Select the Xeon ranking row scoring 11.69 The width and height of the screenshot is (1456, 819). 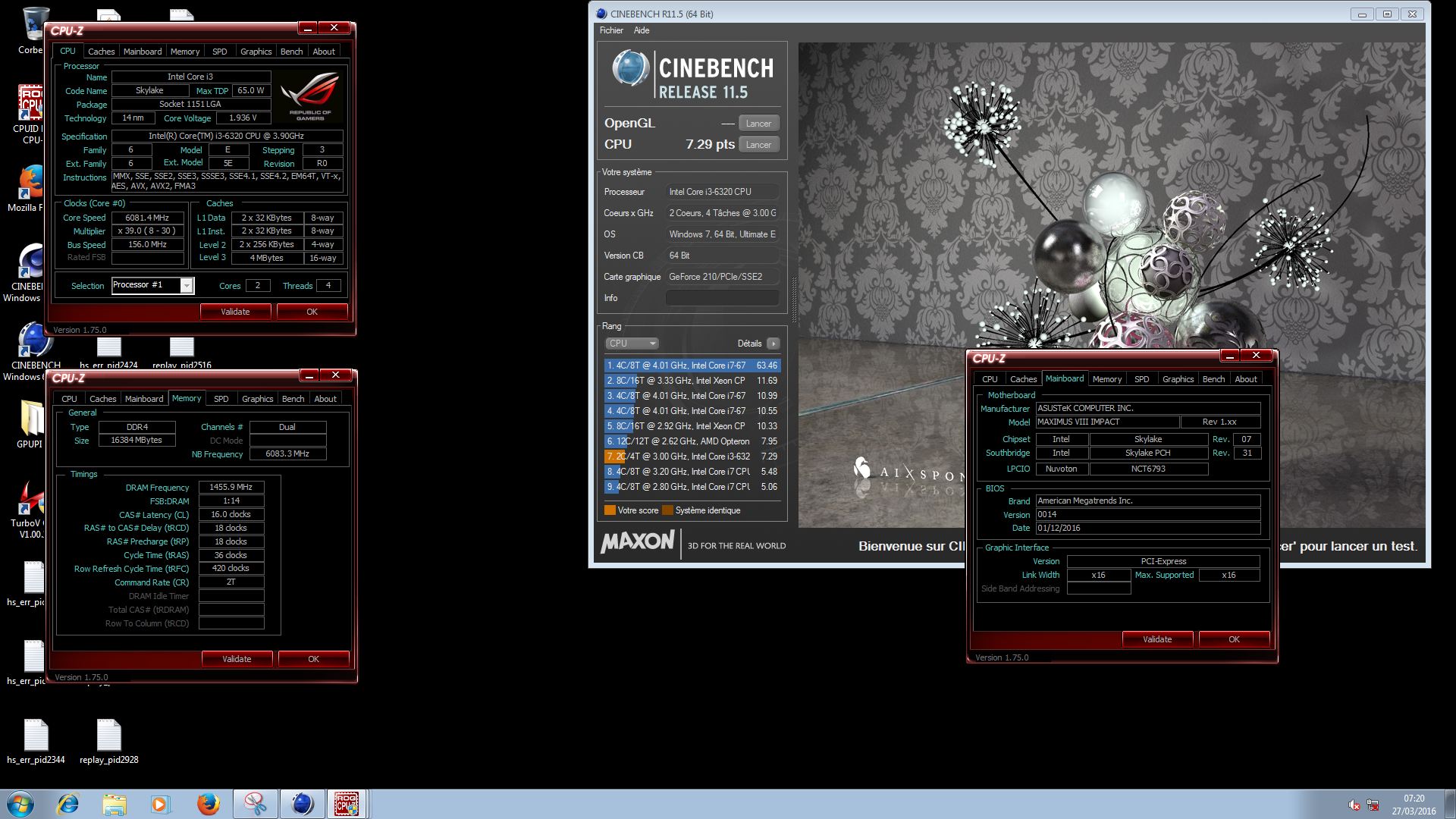[x=692, y=381]
